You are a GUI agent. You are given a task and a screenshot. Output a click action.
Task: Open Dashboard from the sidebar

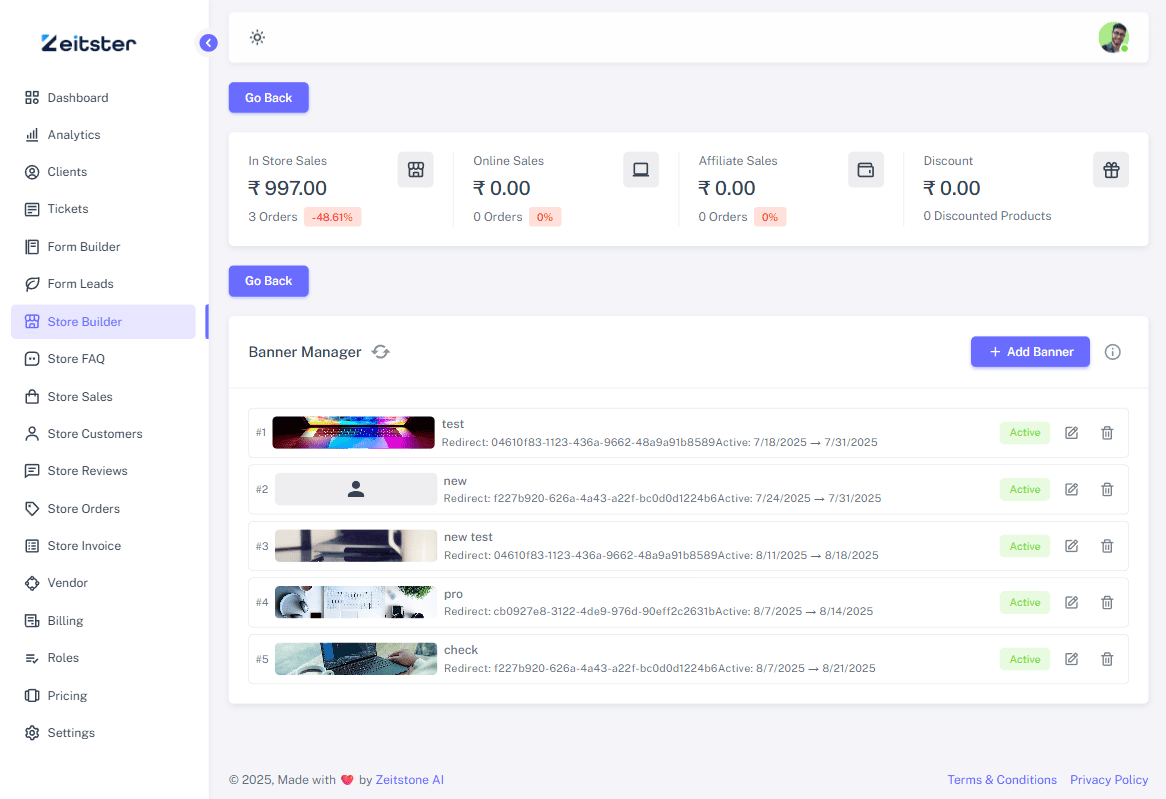coord(103,97)
